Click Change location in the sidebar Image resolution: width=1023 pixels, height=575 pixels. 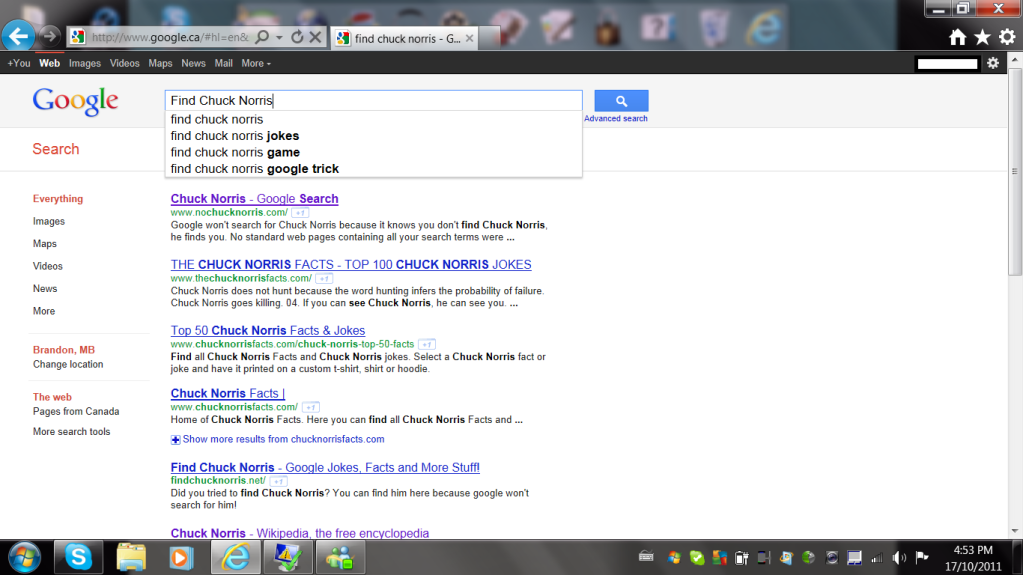pyautogui.click(x=68, y=364)
